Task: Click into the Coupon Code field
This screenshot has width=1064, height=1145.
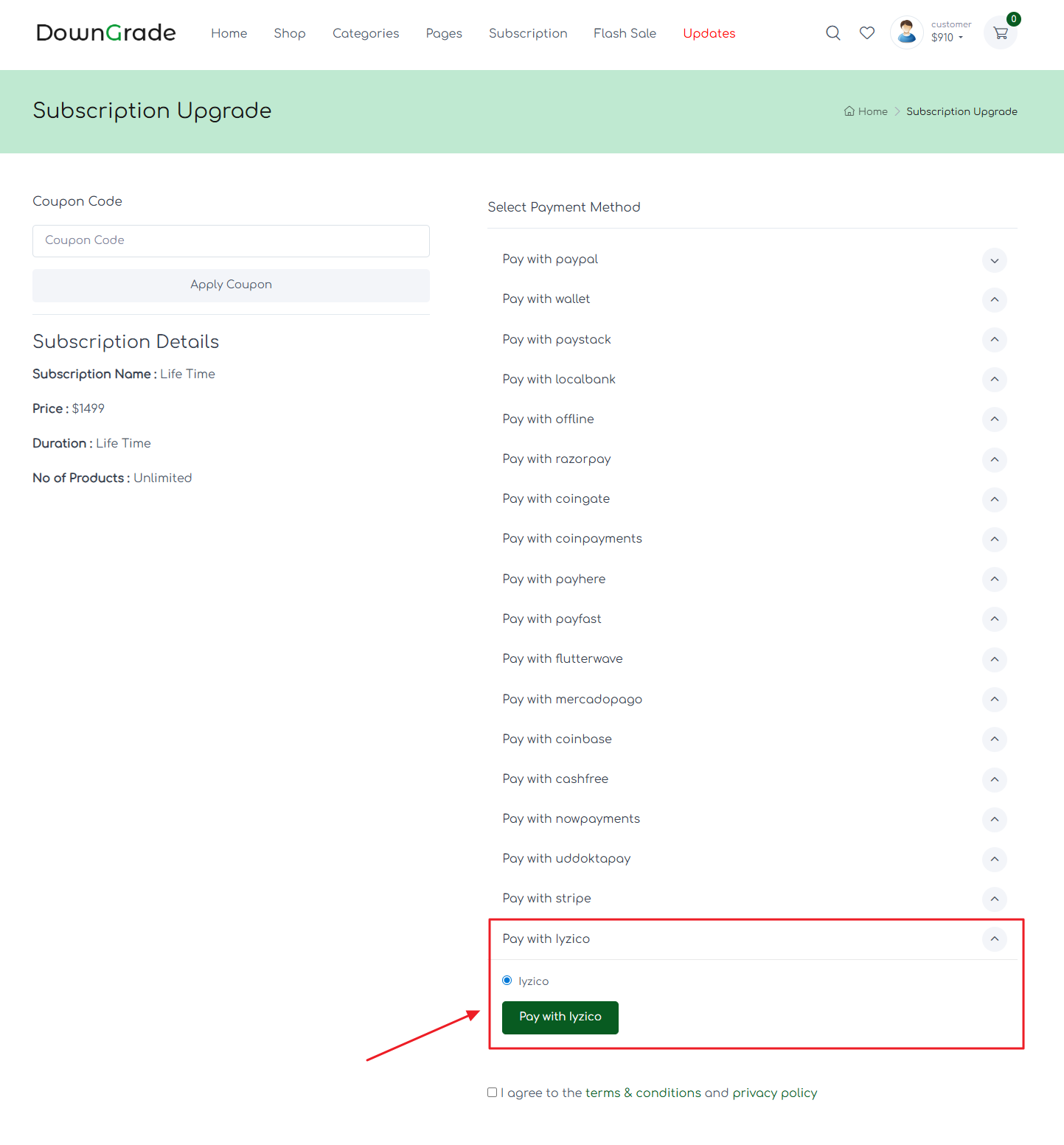Action: click(x=231, y=241)
